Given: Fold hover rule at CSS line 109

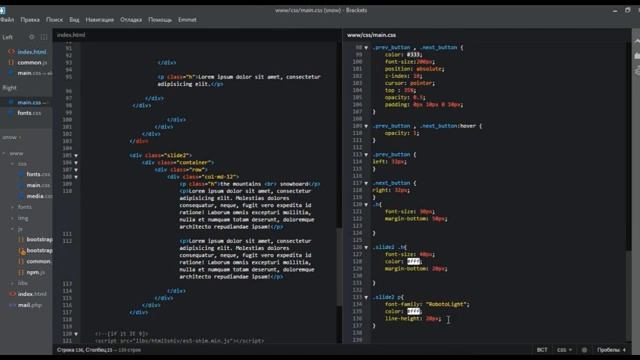Looking at the screenshot, I should click(366, 126).
